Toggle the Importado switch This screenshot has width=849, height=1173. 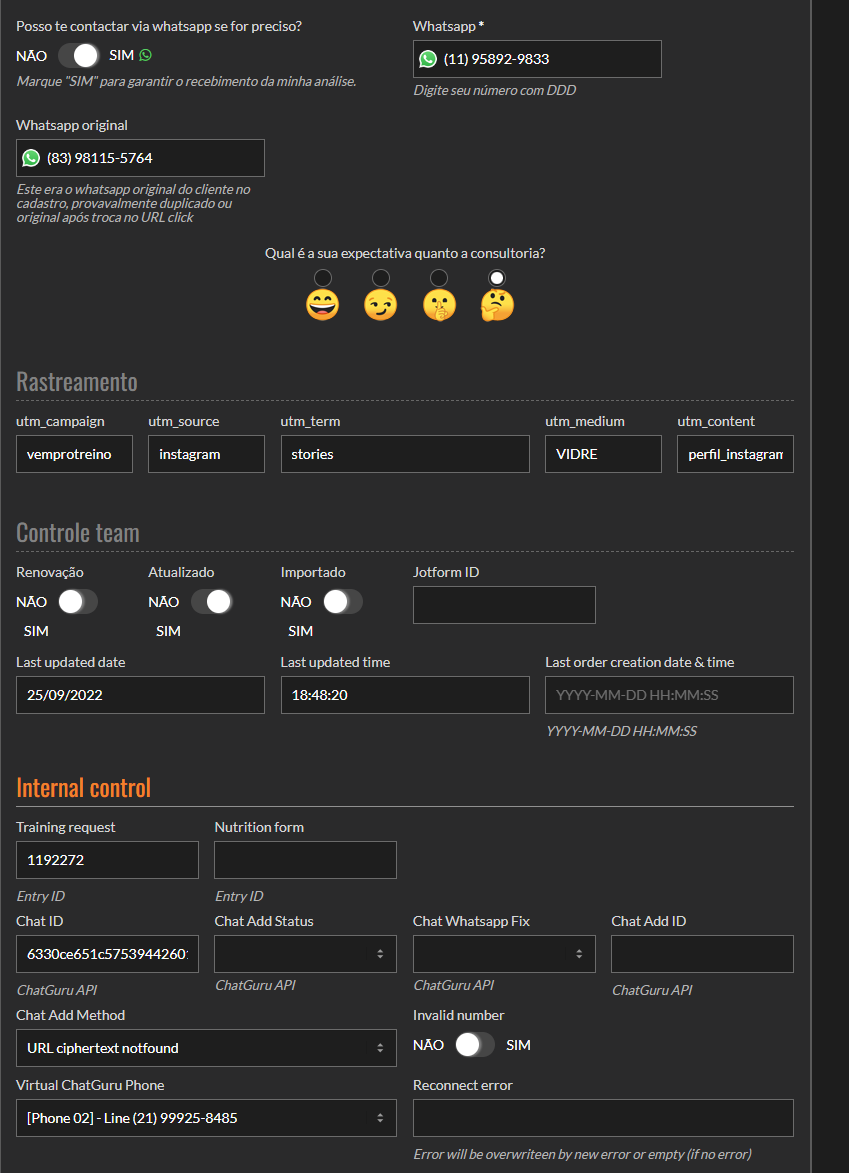pos(343,602)
